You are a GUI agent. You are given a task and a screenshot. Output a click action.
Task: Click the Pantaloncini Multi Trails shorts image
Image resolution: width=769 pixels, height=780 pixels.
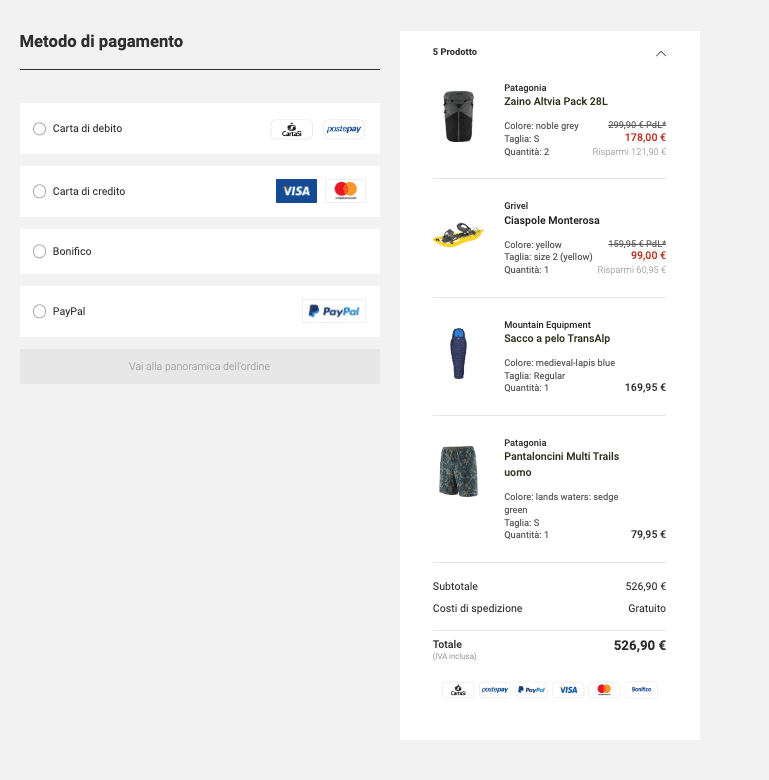[x=458, y=471]
